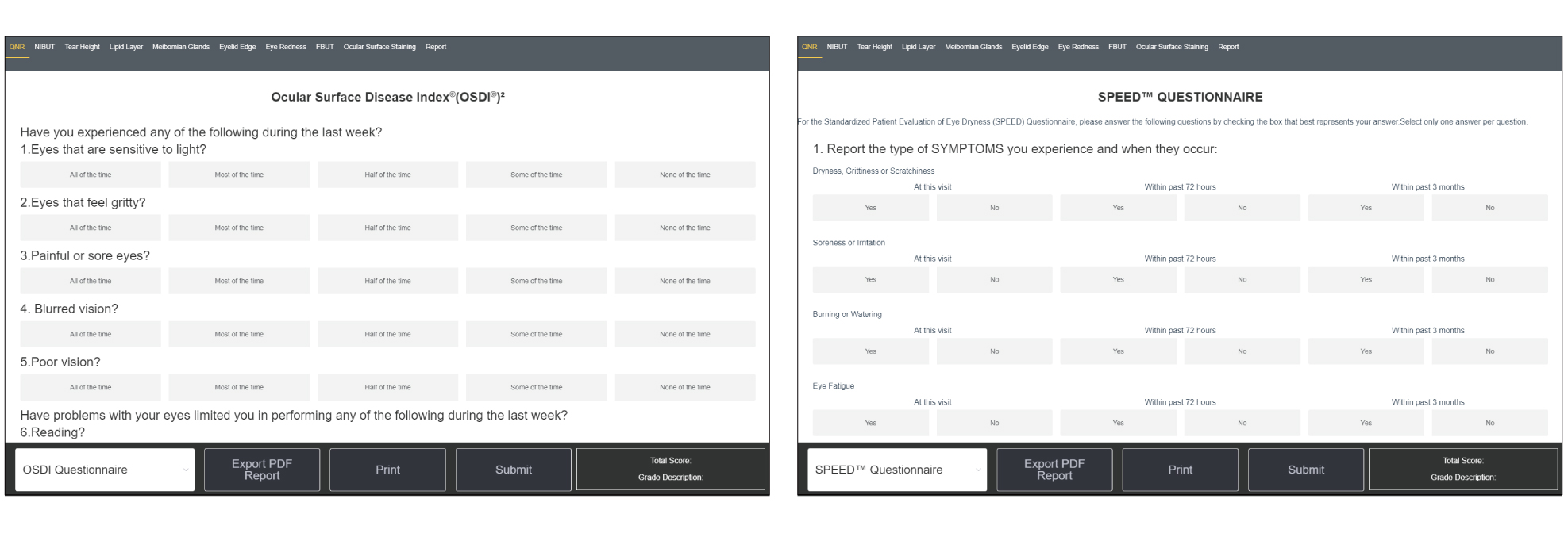Choose None of the time for blurred vision
The width and height of the screenshot is (1568, 537).
[685, 334]
